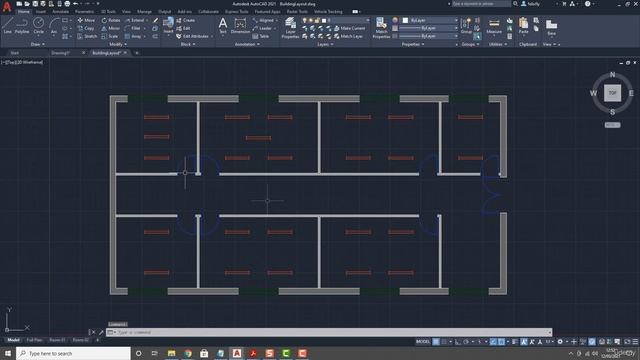The image size is (640, 360).
Task: Toggle MODEL space button
Action: coord(423,342)
